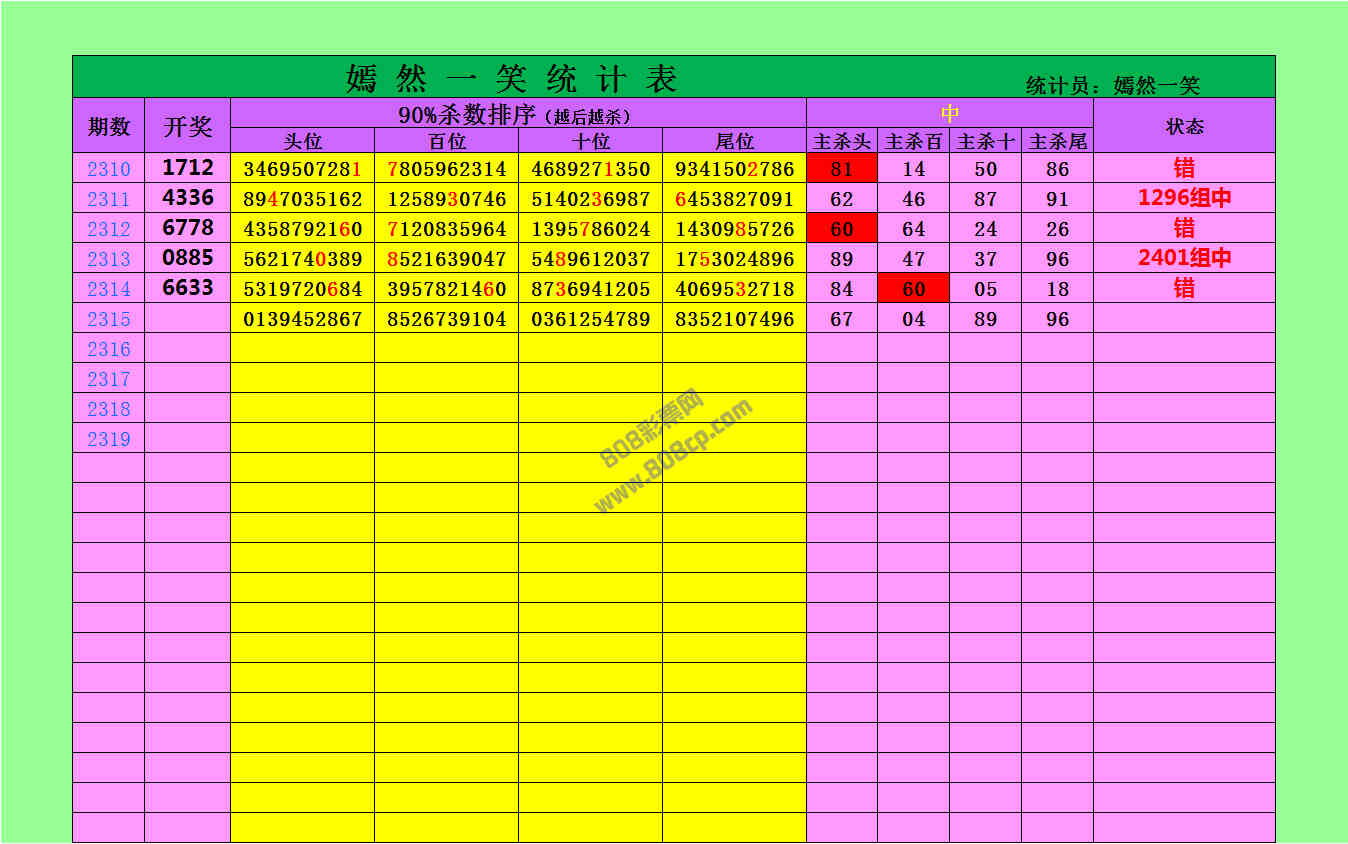Click the 状态 column header
Screen dimensions: 1348x844
click(1184, 126)
